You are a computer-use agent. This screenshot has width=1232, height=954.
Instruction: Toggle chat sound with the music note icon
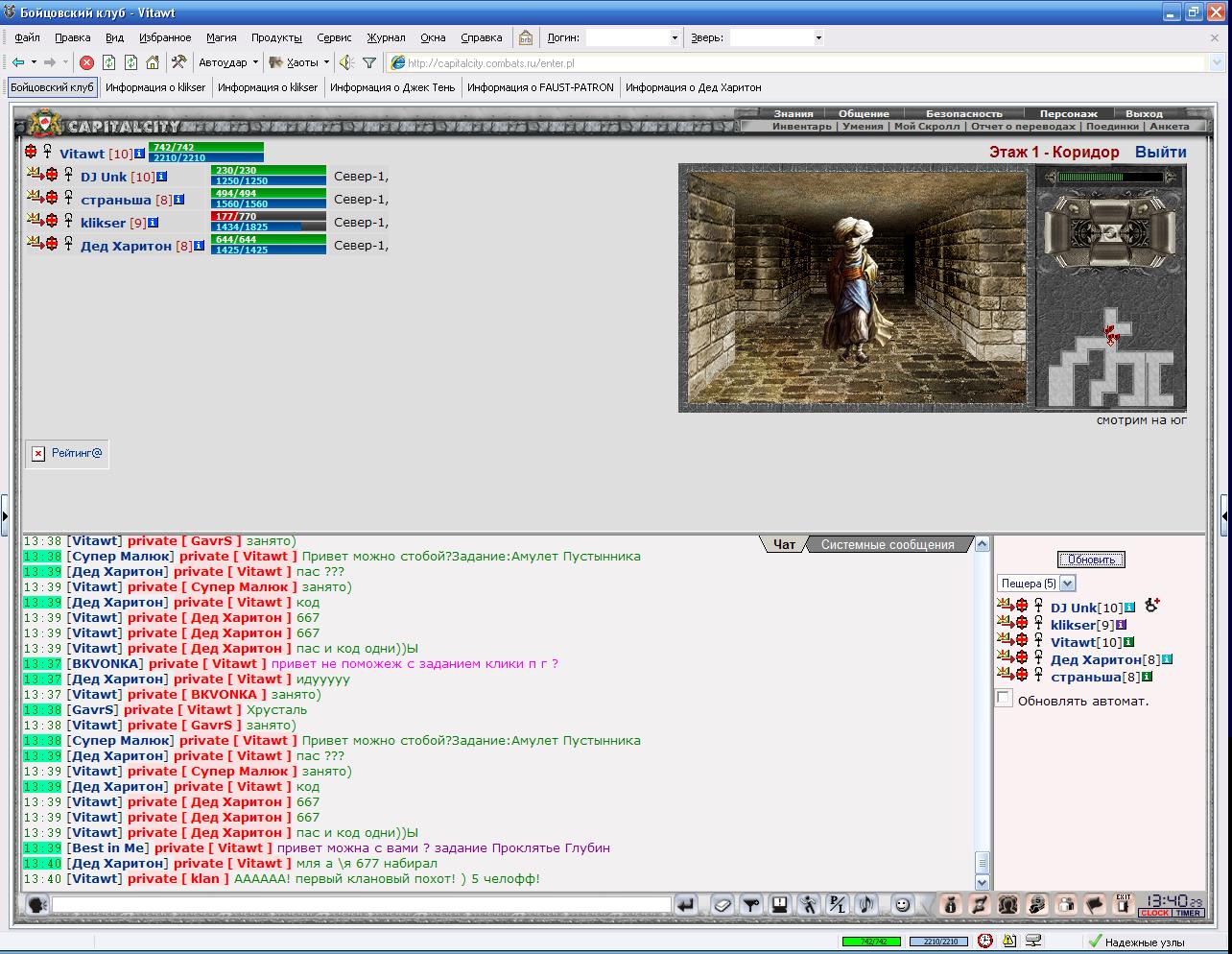point(866,904)
